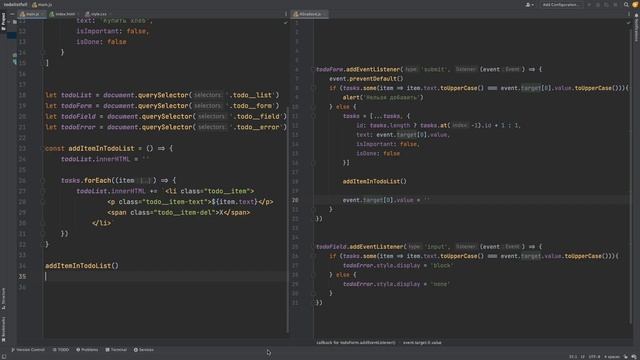Open Problems tool window
The height and width of the screenshot is (360, 640).
click(x=87, y=350)
